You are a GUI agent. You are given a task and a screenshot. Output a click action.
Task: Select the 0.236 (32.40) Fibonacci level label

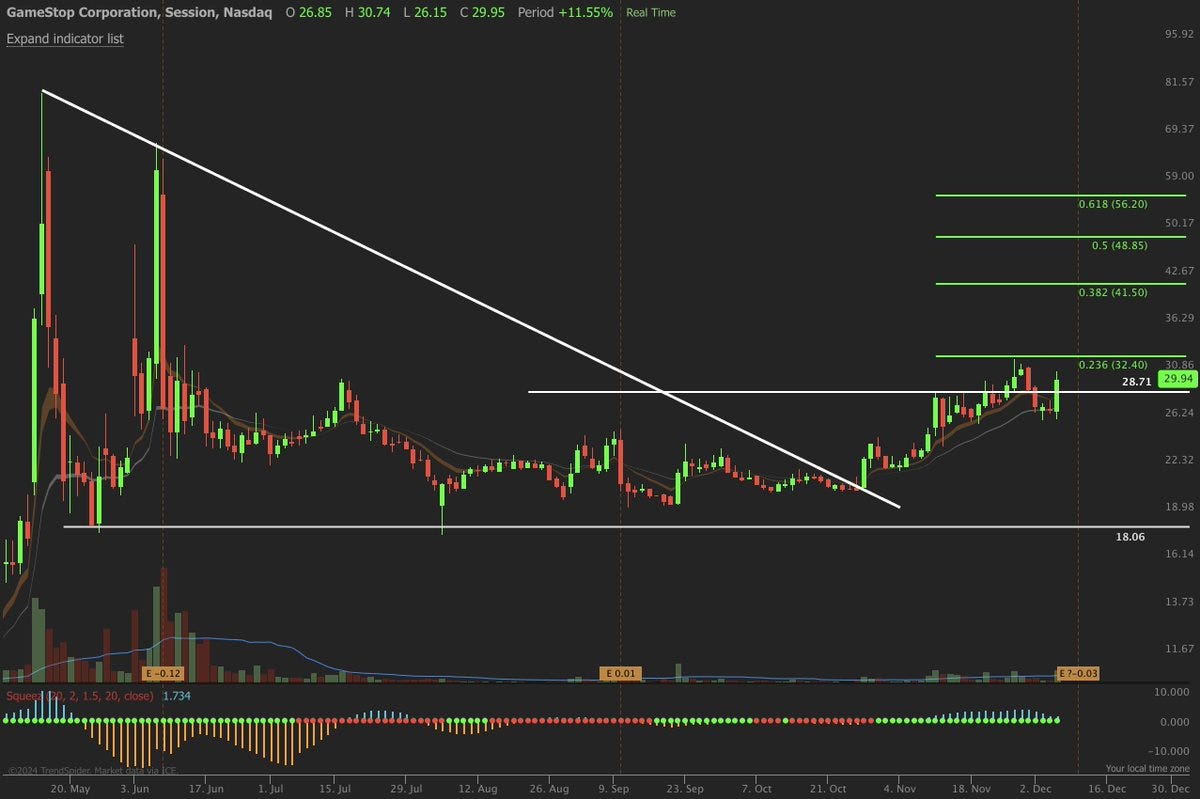coord(1113,364)
